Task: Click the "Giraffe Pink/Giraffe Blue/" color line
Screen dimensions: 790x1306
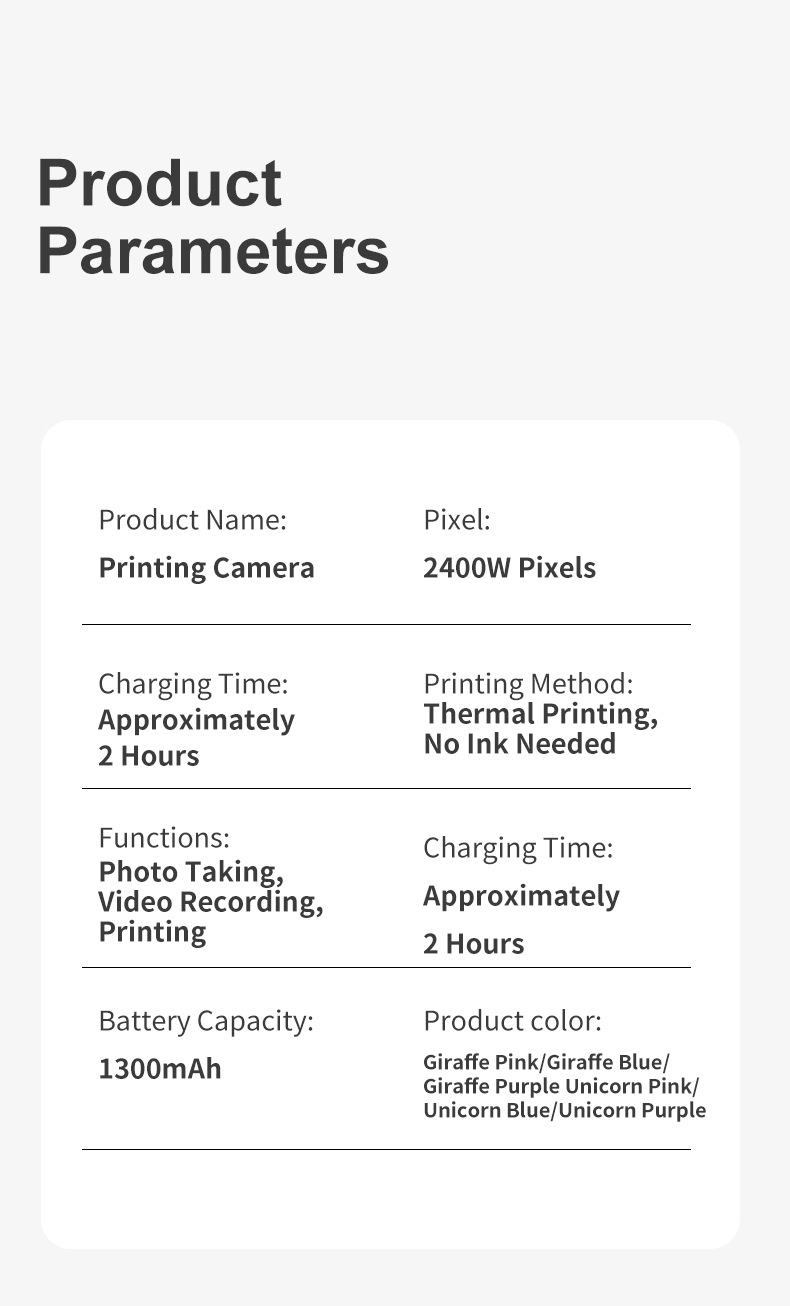Action: pos(546,1062)
